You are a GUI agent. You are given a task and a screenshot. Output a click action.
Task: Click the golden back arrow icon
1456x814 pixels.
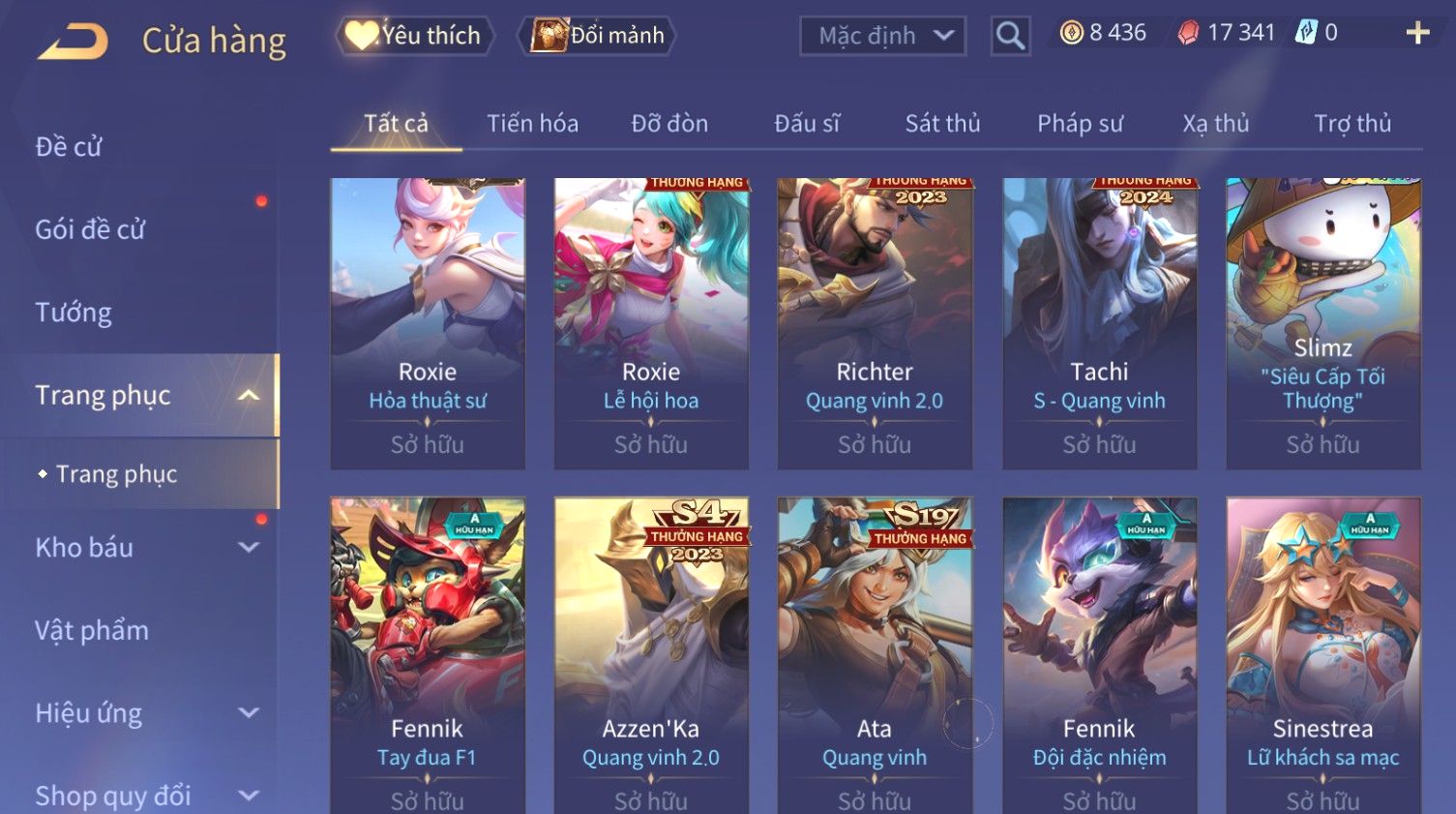[x=73, y=42]
